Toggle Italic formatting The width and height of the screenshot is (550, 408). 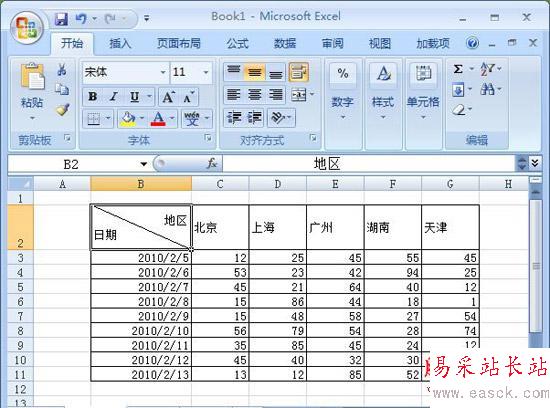coord(113,97)
